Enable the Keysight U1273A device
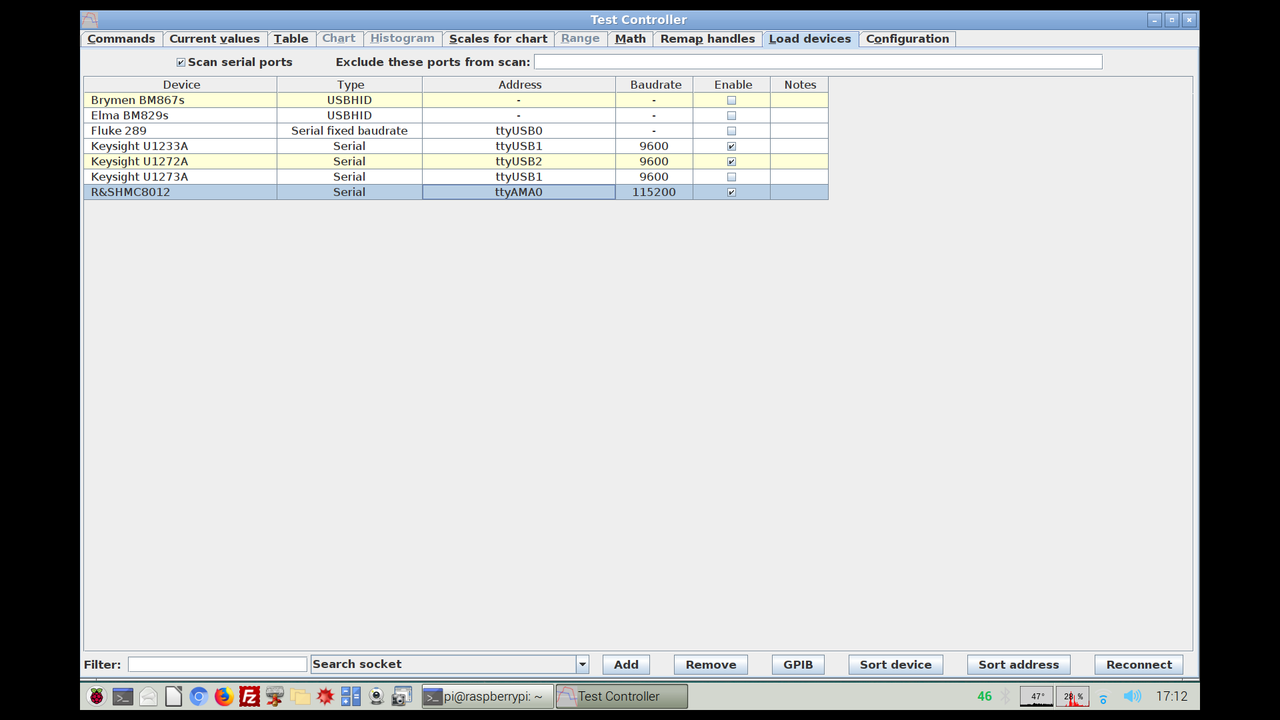Screen dimensions: 1280x720 (x=731, y=177)
